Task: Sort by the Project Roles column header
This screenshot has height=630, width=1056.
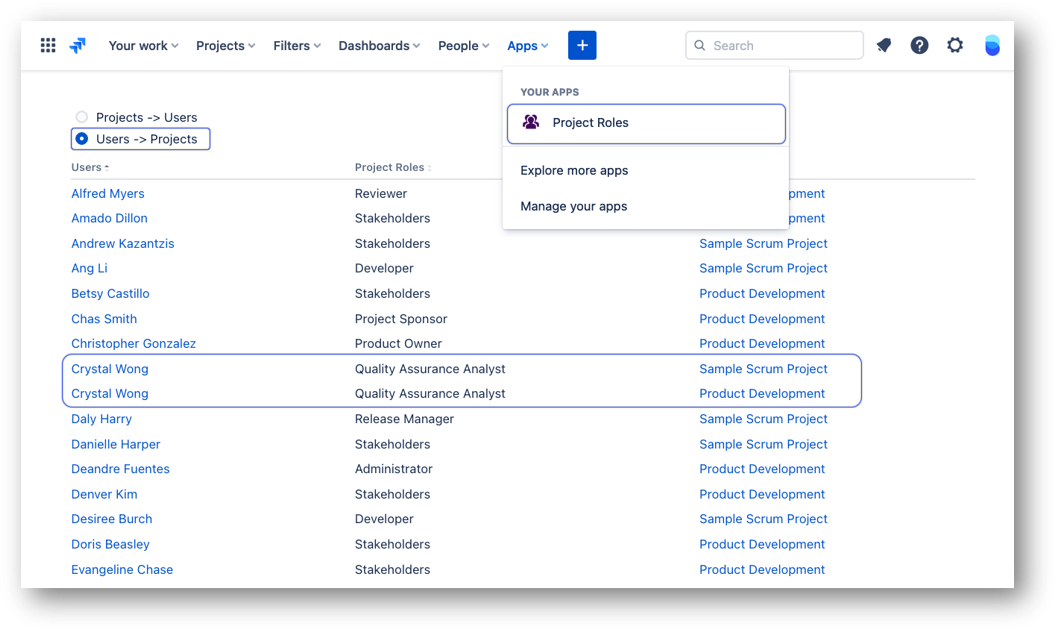Action: [393, 167]
